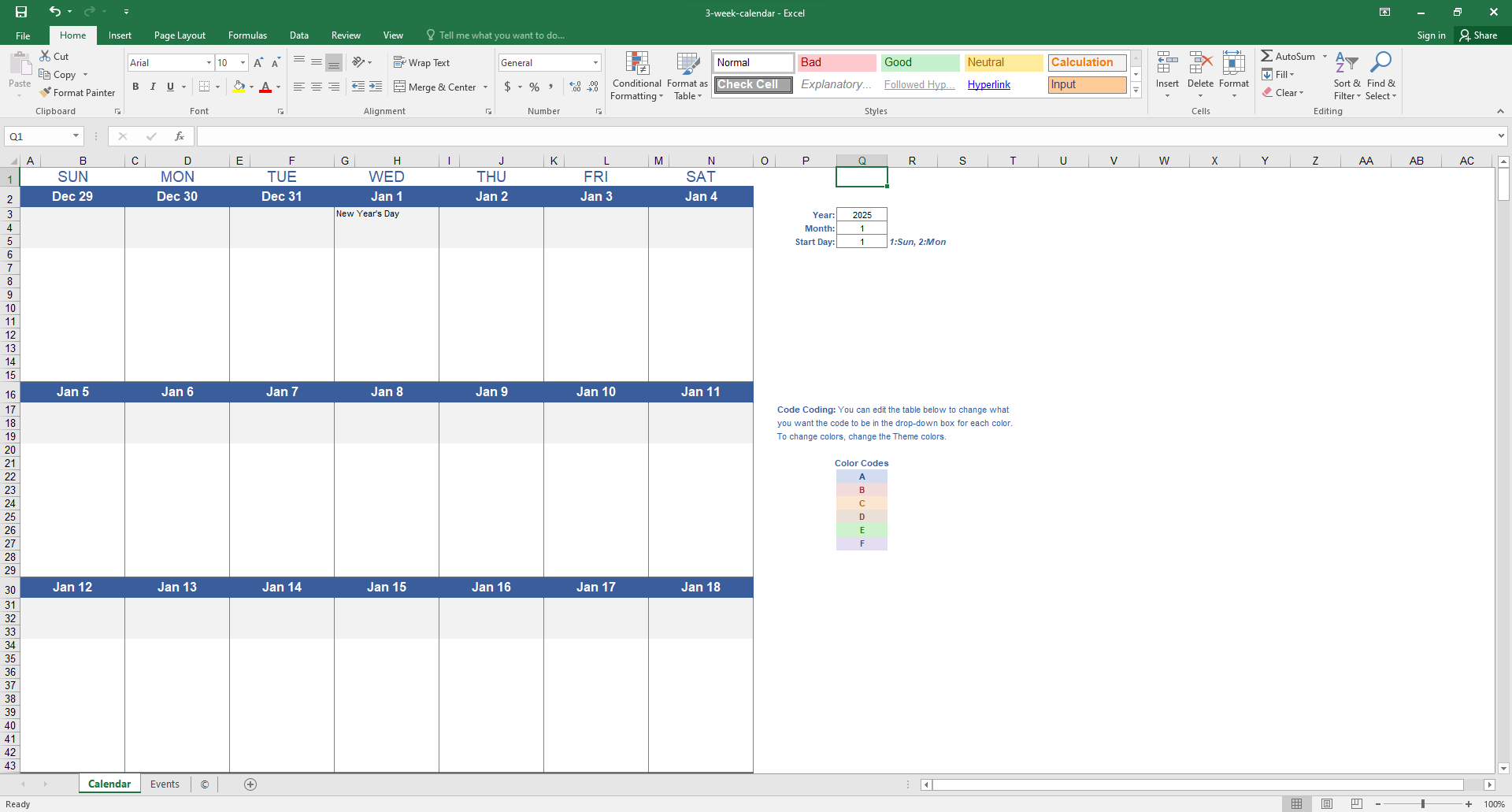Apply the Good cell style swatch

(x=919, y=63)
